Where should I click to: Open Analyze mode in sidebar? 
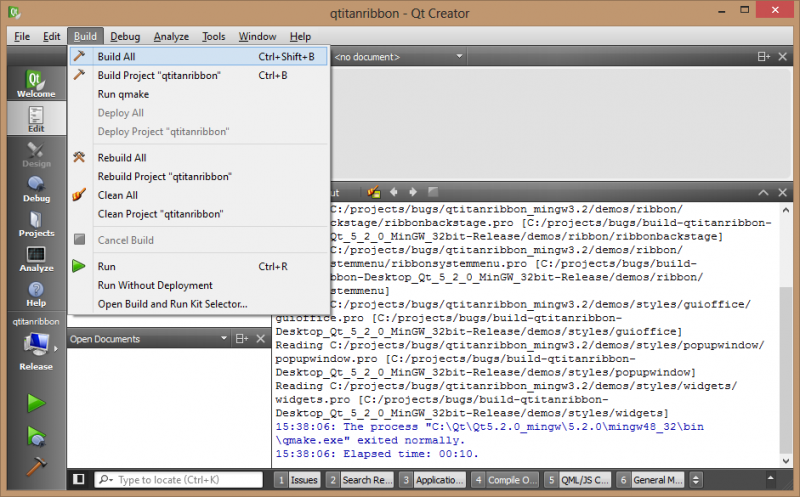tap(35, 259)
